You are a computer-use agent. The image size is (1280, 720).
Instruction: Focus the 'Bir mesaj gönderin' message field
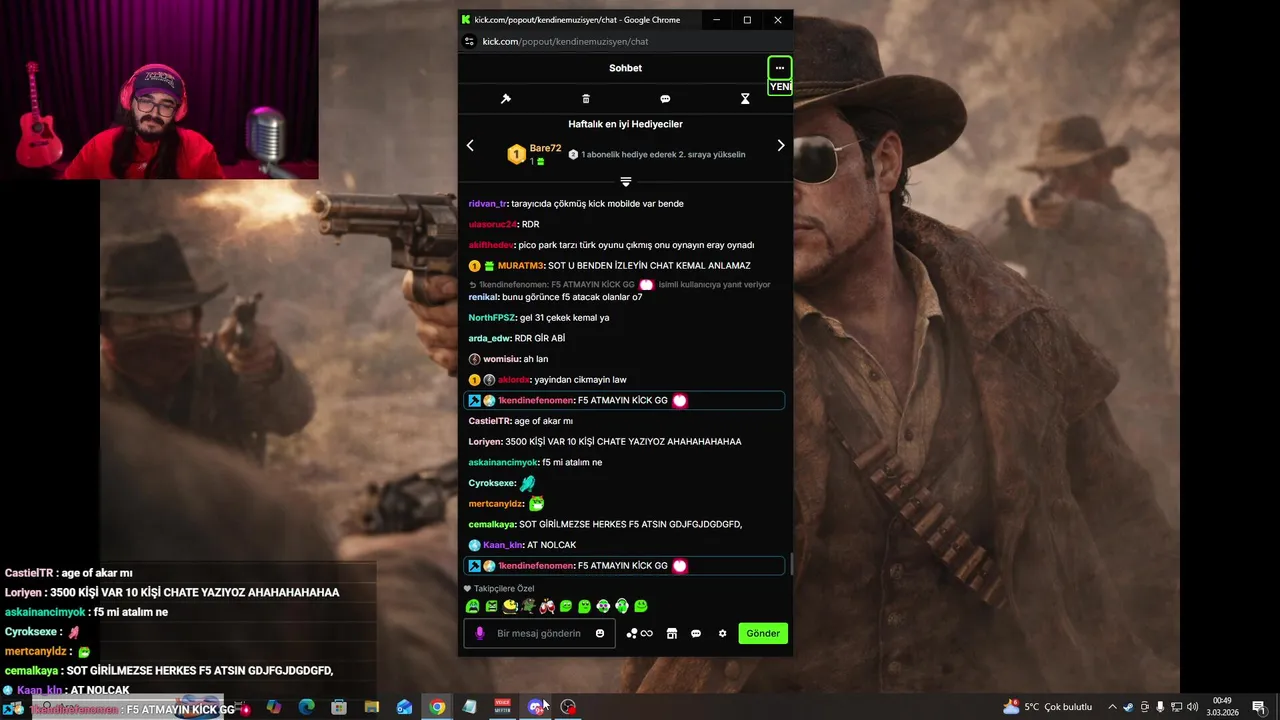point(539,633)
